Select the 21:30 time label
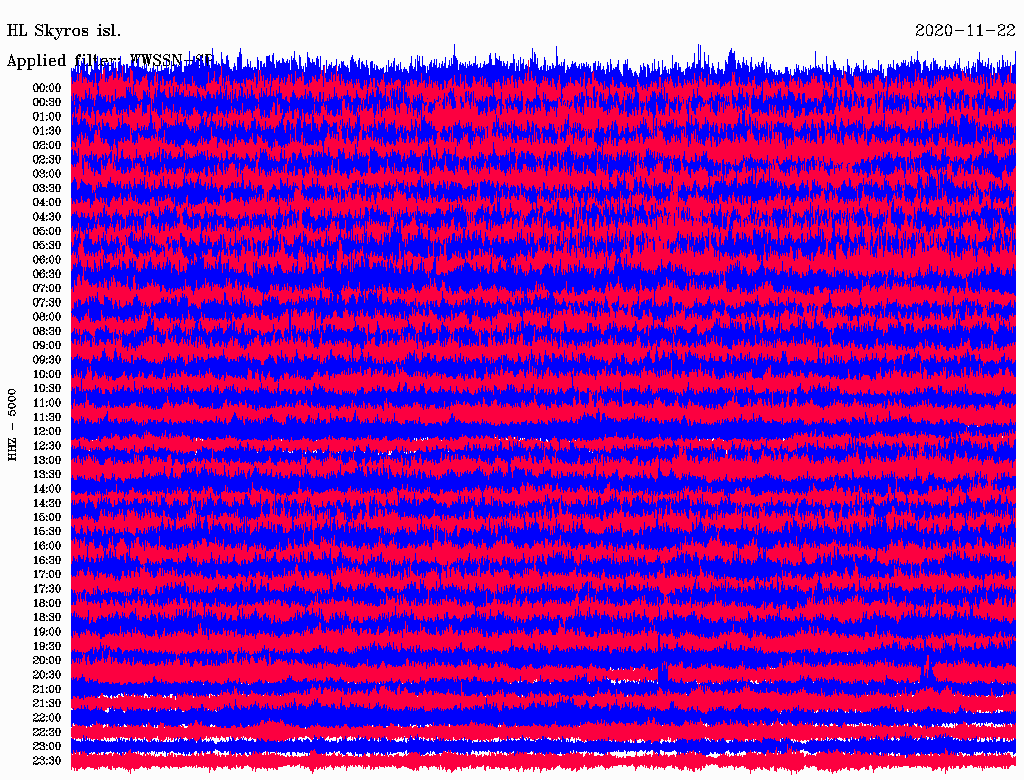The width and height of the screenshot is (1024, 780). (47, 704)
